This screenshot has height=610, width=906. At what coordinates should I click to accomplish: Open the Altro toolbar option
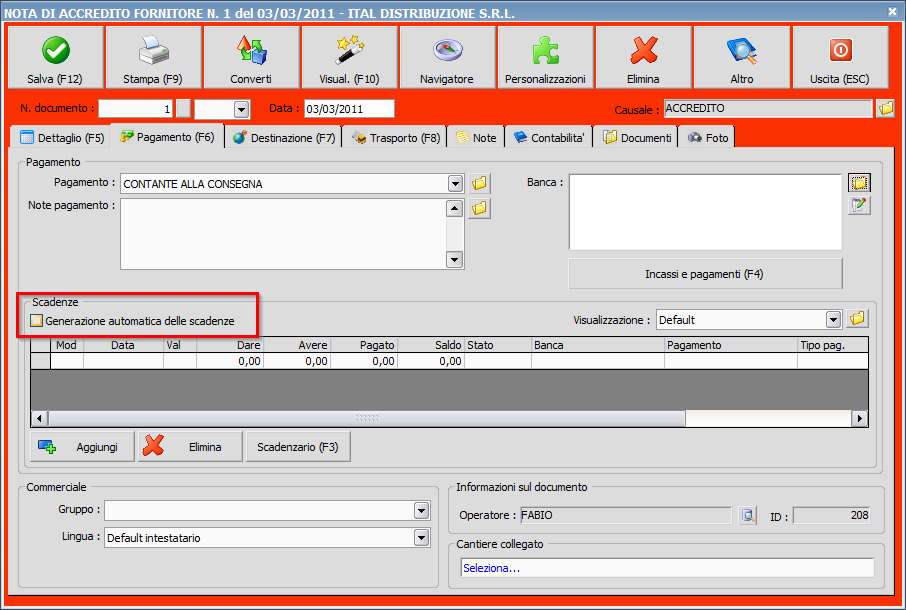(742, 57)
